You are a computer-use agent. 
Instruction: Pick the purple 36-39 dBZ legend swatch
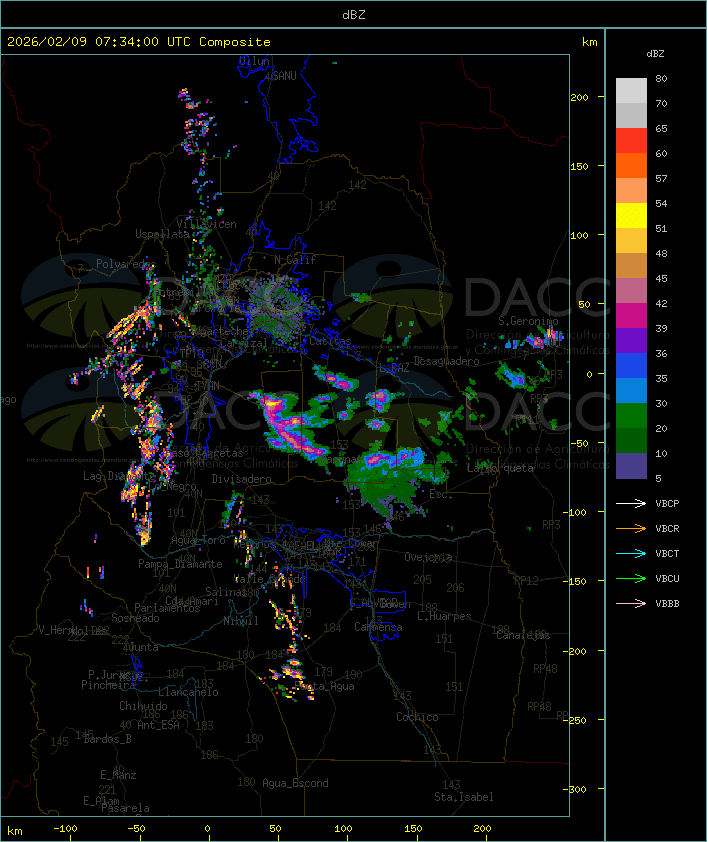pyautogui.click(x=631, y=340)
